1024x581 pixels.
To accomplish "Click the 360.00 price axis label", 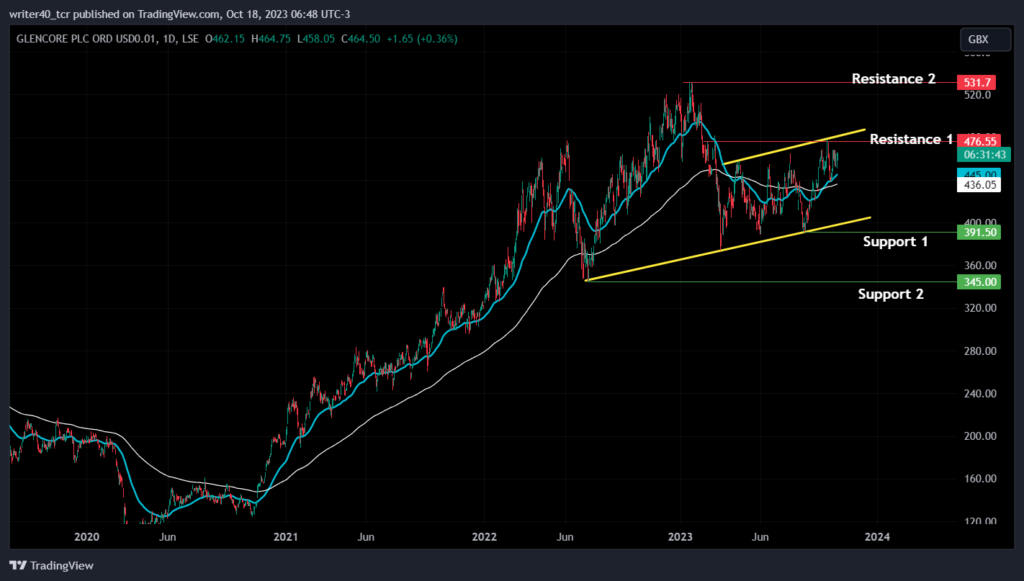I will [x=980, y=266].
